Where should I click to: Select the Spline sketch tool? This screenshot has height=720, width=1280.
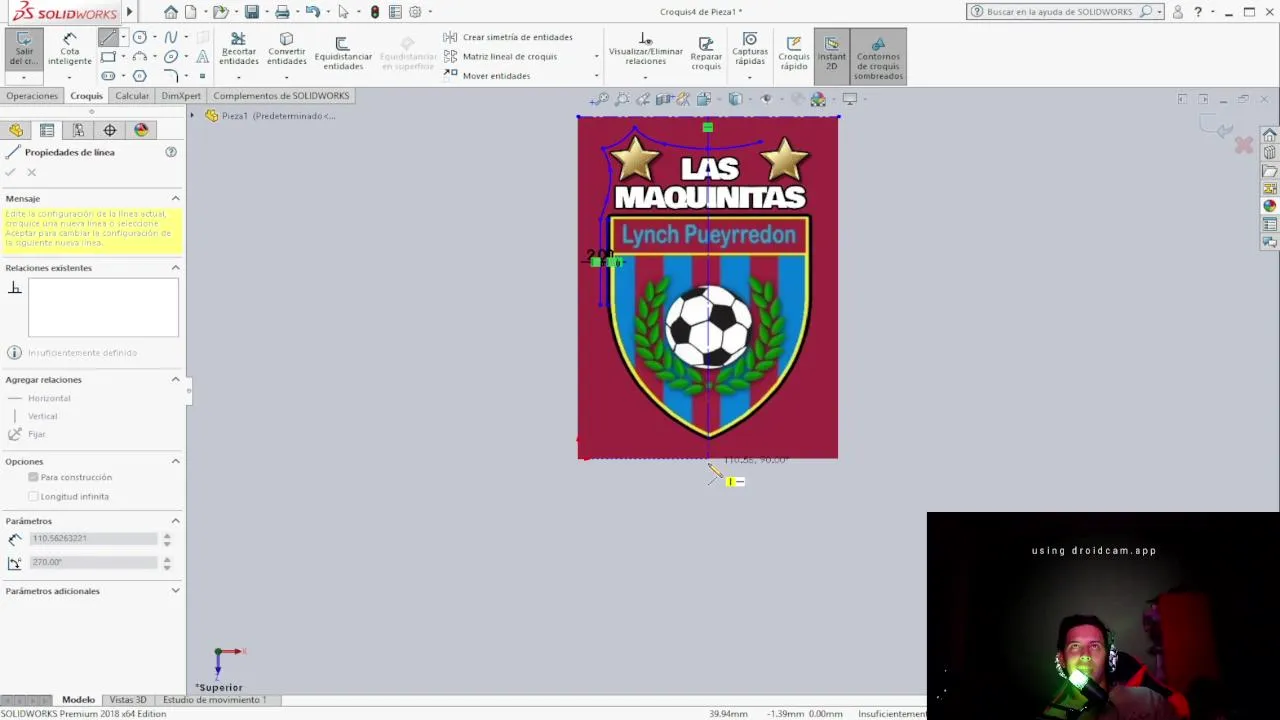pyautogui.click(x=171, y=37)
